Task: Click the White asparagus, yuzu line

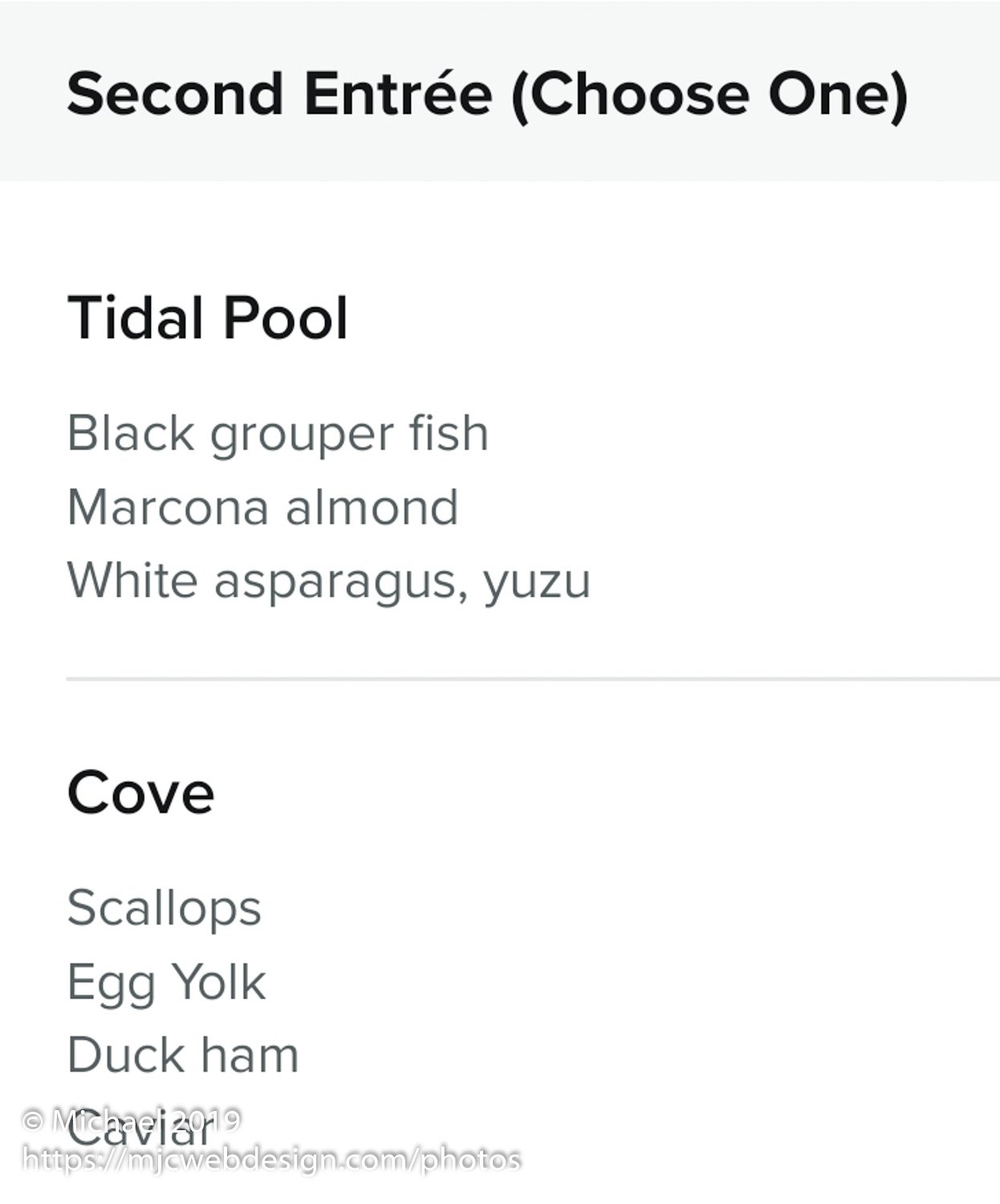Action: click(329, 582)
